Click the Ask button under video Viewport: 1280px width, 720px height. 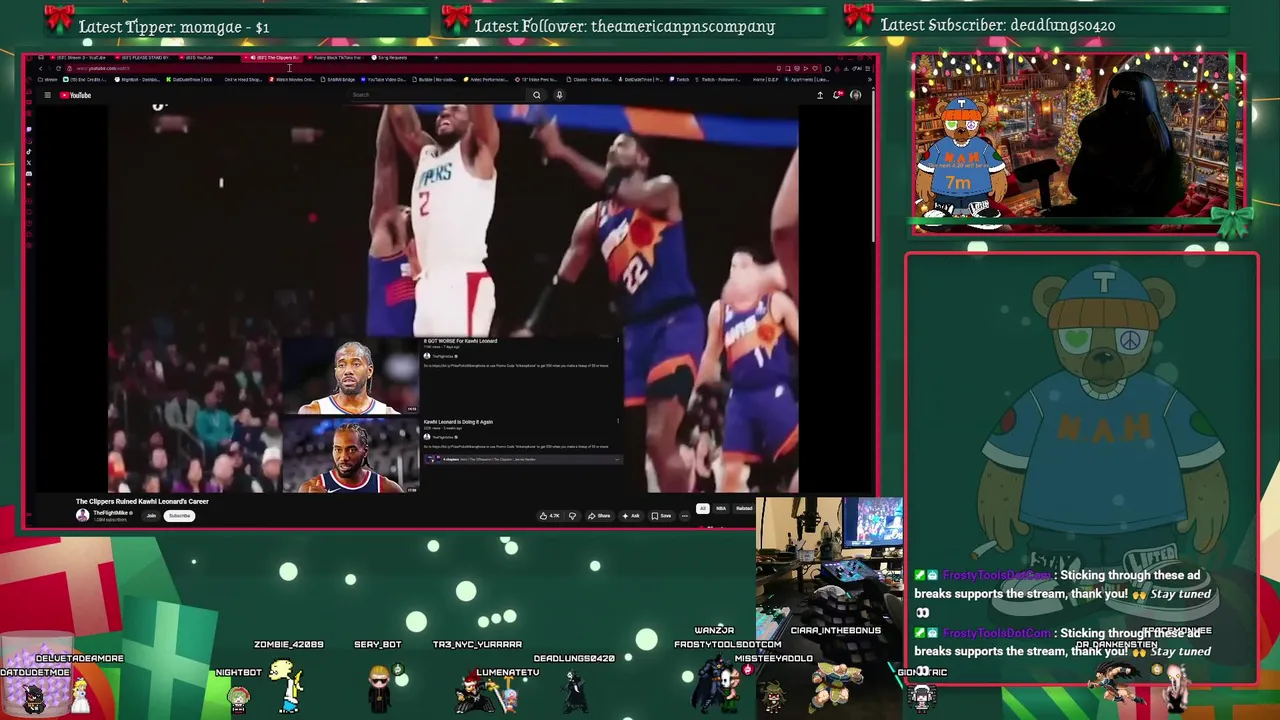[631, 516]
